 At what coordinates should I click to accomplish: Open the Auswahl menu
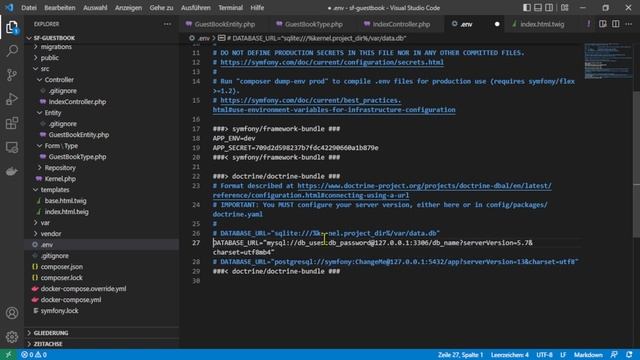(x=95, y=8)
